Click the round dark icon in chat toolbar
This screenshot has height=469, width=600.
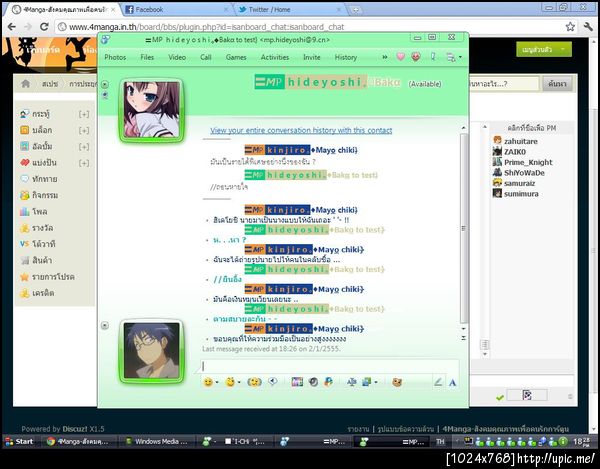[313, 382]
